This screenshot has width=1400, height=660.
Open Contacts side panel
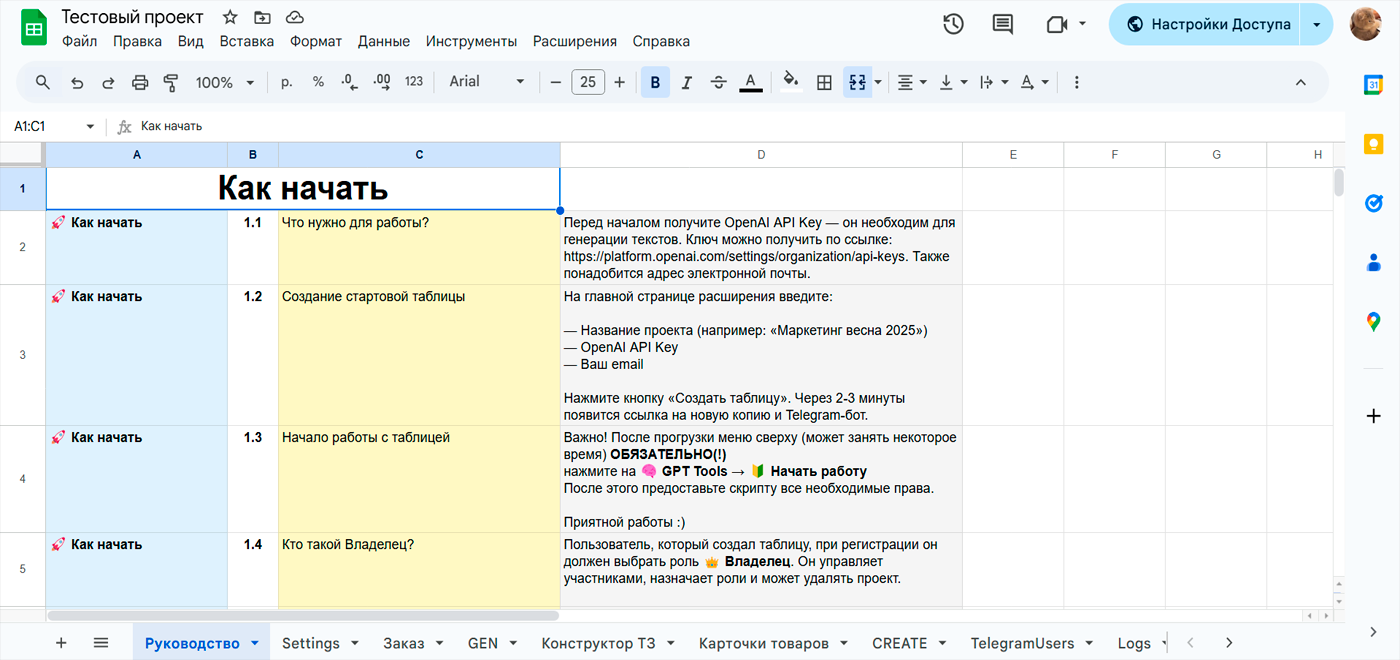pyautogui.click(x=1373, y=263)
